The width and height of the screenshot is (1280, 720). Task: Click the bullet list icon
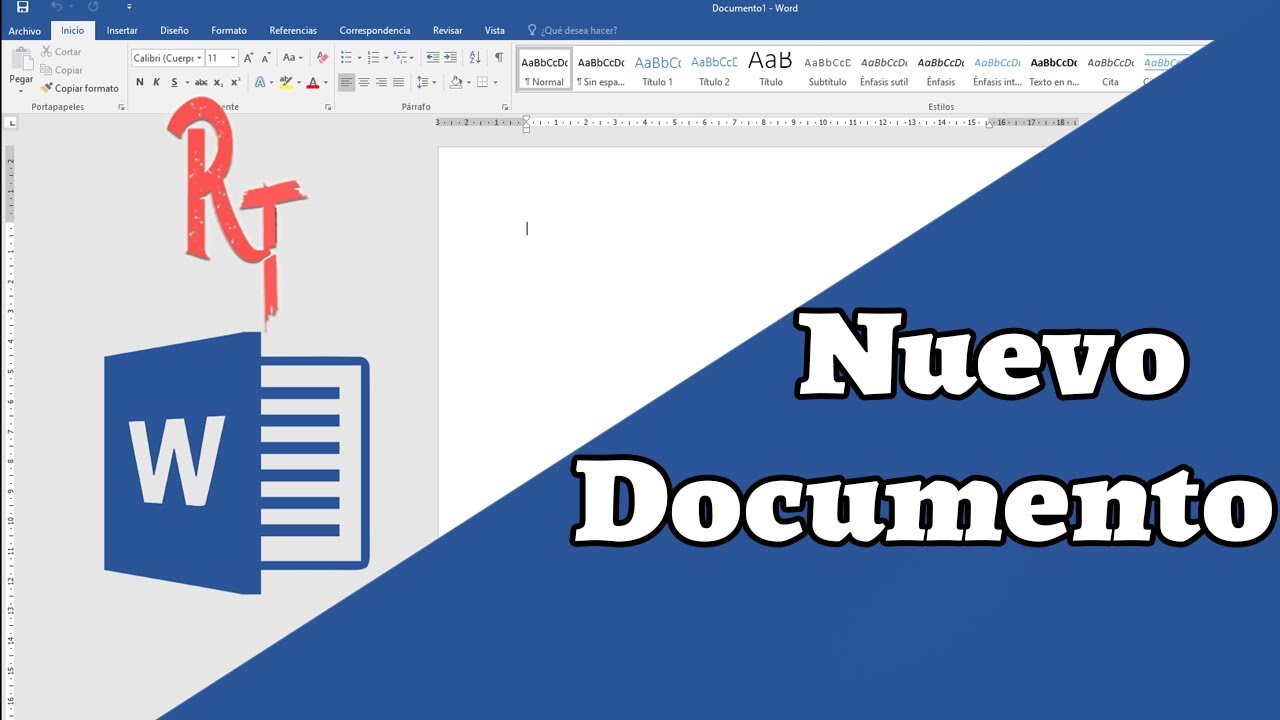(x=346, y=58)
